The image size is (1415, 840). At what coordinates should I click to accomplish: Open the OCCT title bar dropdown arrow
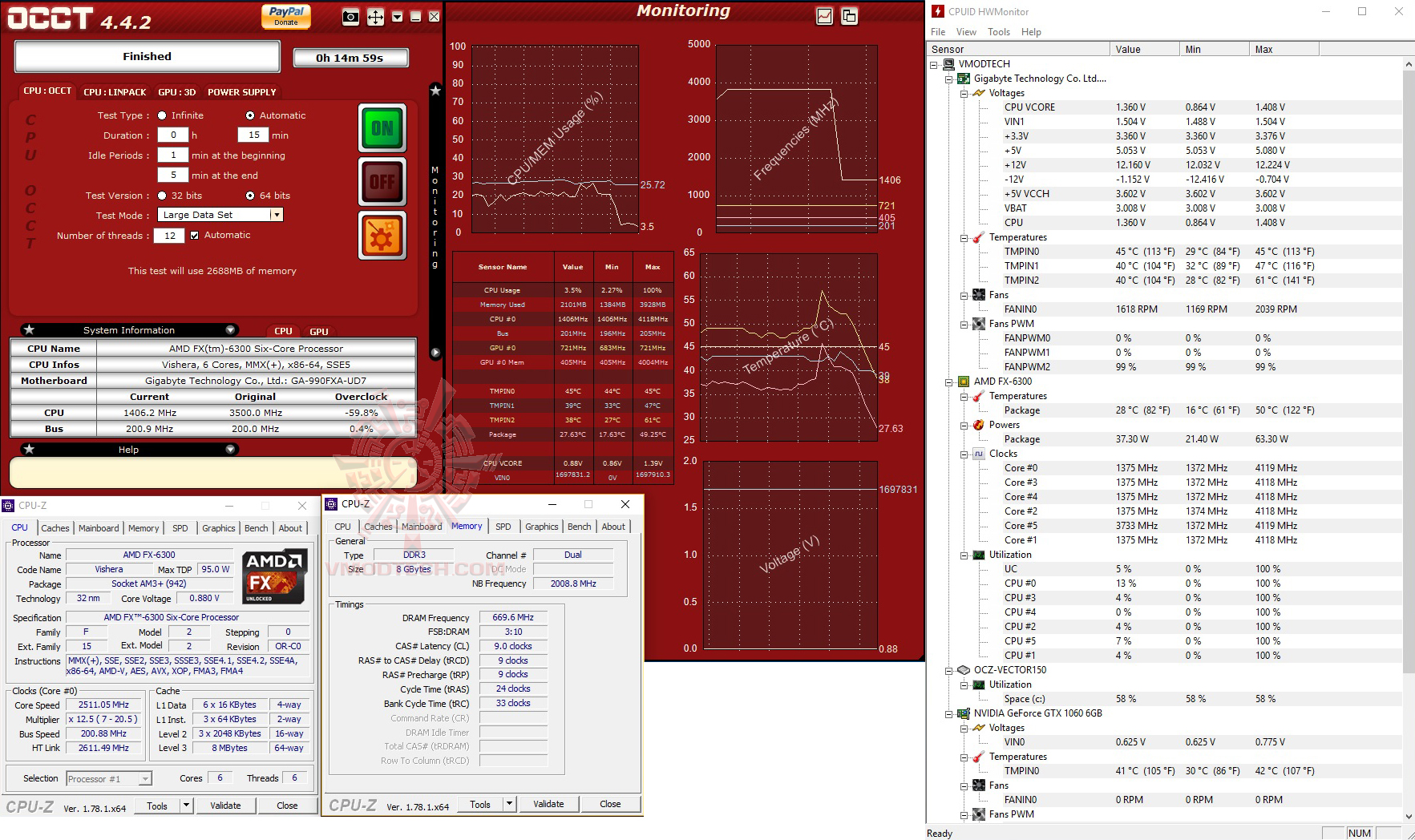coord(397,17)
